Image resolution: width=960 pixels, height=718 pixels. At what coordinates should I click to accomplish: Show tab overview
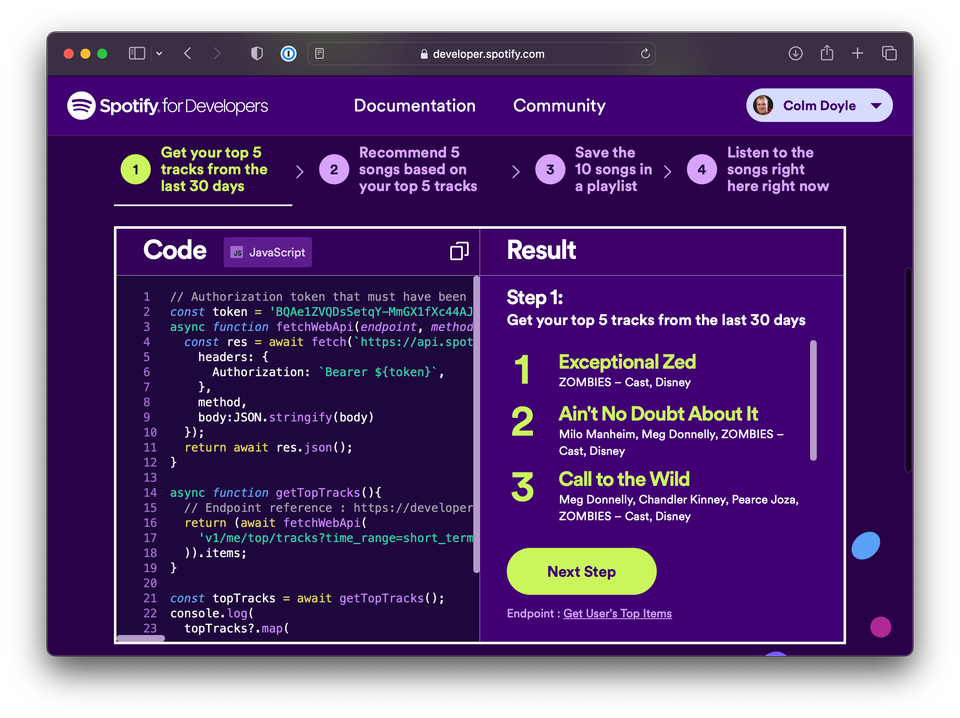pos(889,54)
